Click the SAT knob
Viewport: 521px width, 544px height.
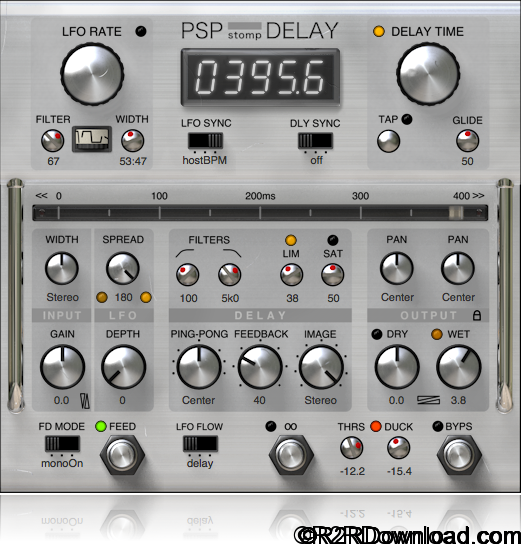(x=333, y=274)
